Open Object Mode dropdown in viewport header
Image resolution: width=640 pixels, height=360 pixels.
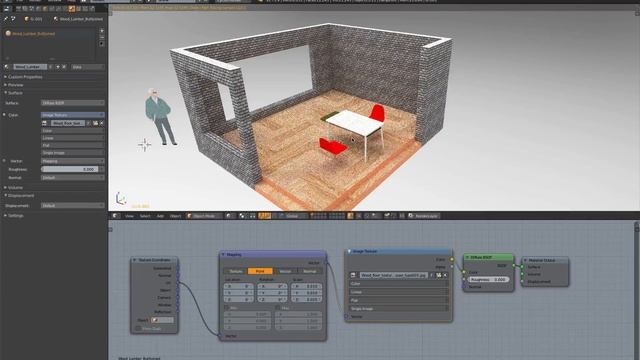204,216
